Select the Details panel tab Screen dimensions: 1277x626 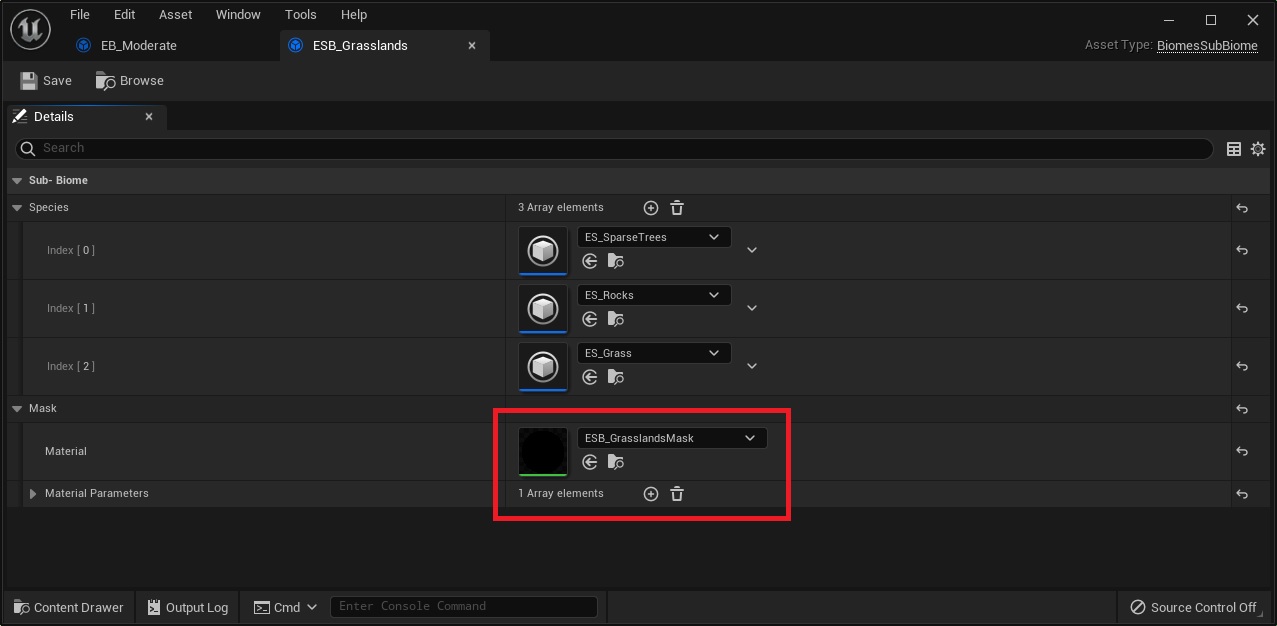pos(54,117)
